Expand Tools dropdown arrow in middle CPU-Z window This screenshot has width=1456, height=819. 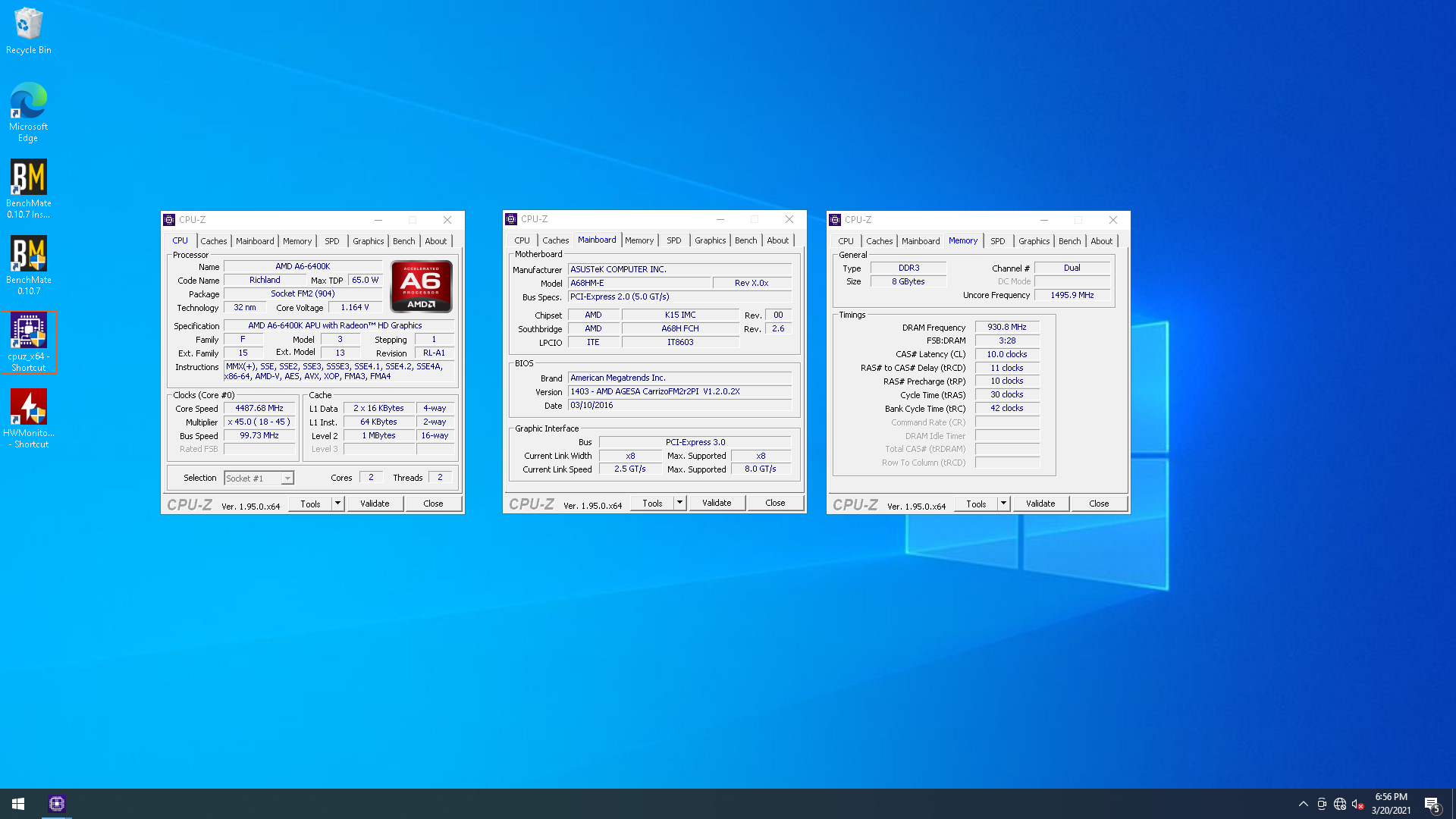[x=680, y=503]
